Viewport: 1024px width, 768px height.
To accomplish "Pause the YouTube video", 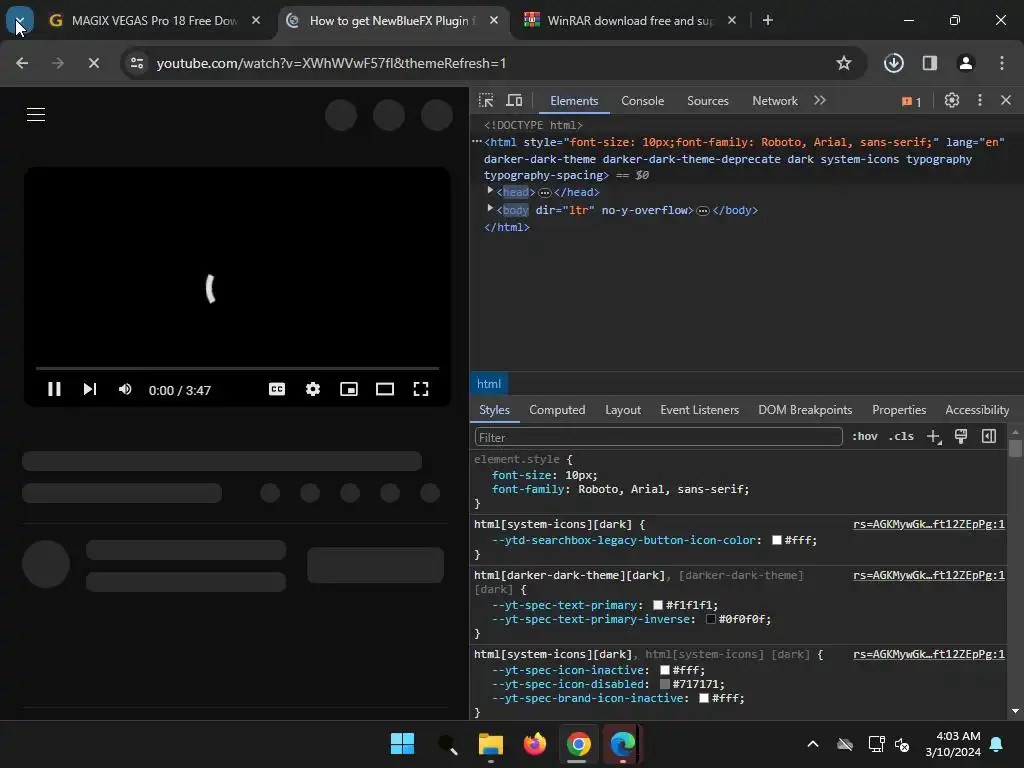I will click(x=54, y=389).
